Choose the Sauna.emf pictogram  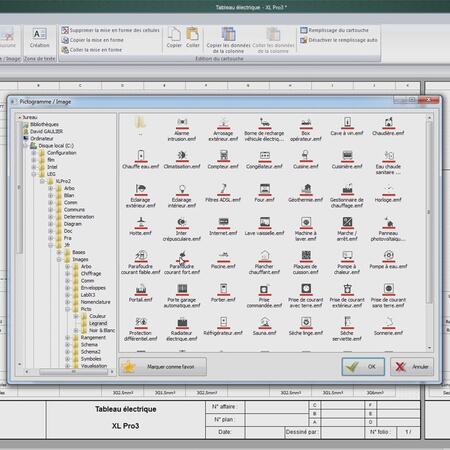tap(264, 326)
